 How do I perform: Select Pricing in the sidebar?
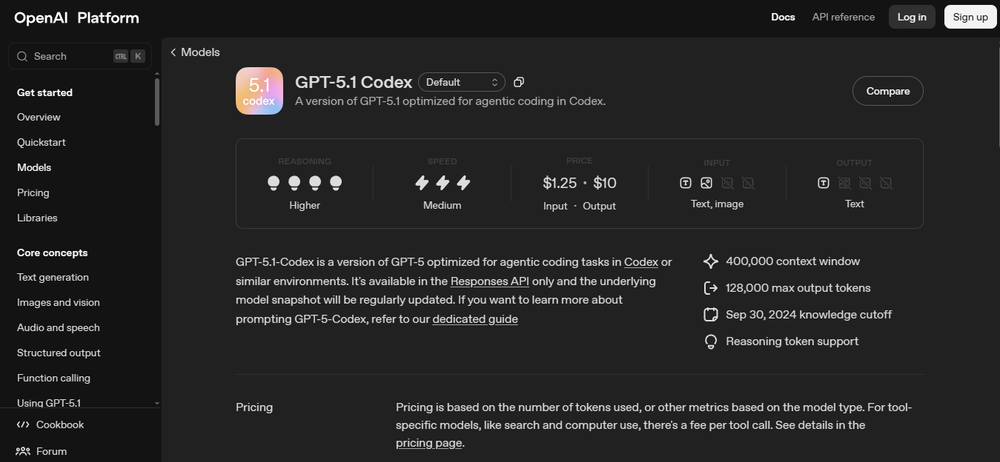33,193
